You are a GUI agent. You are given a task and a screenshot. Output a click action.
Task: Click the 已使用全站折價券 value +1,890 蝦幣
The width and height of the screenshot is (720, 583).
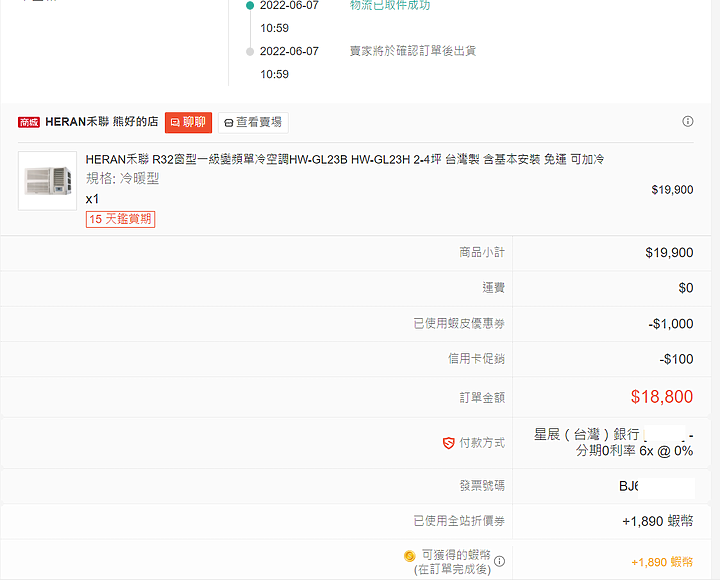658,521
